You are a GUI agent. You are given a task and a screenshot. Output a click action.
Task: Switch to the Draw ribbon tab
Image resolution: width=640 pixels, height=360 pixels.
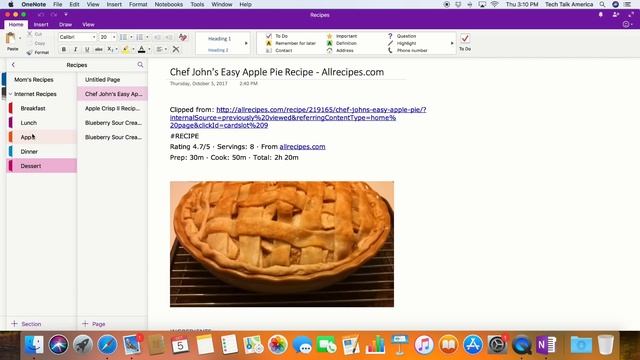(x=65, y=24)
